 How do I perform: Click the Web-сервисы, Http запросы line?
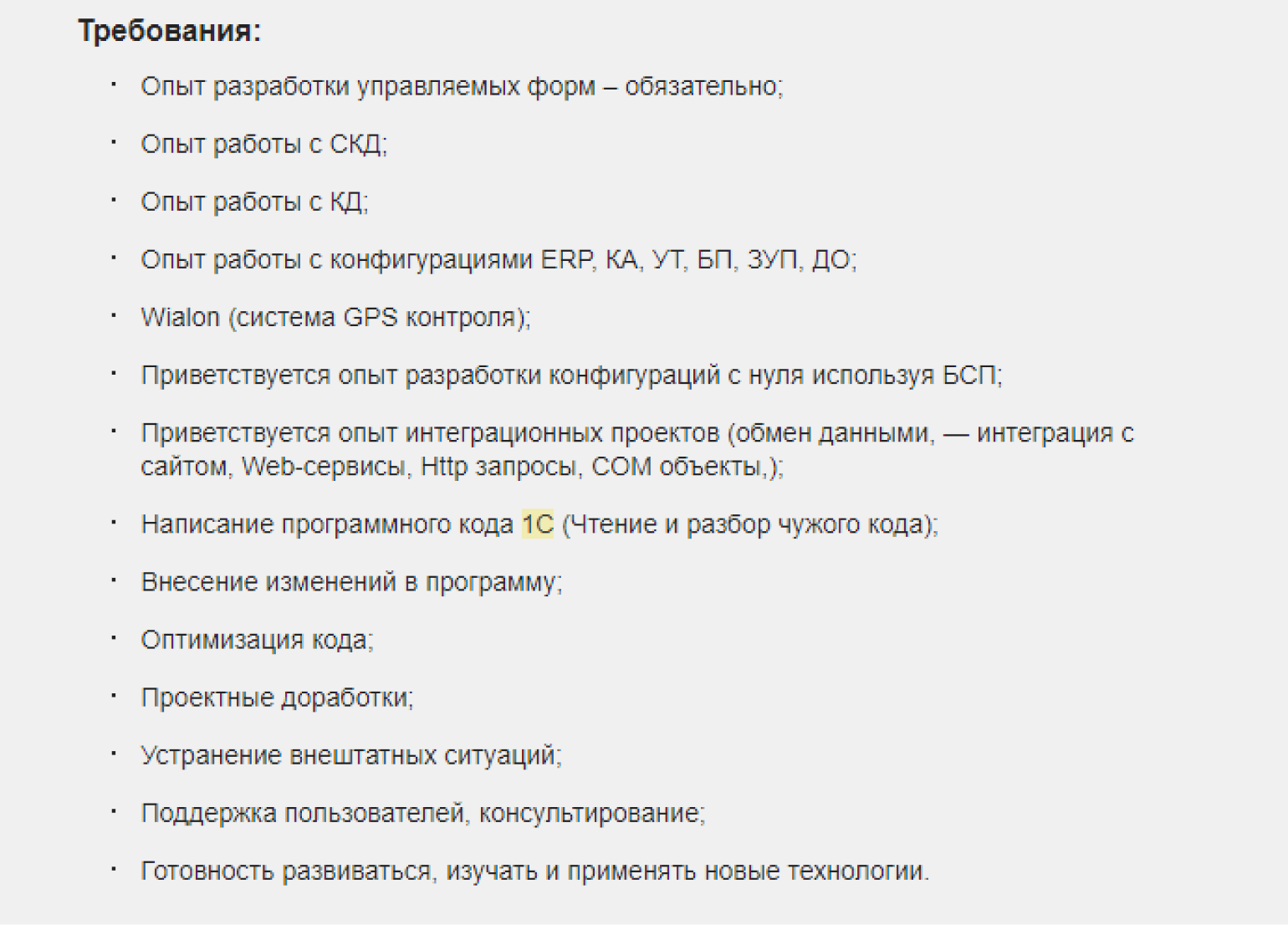[x=462, y=466]
